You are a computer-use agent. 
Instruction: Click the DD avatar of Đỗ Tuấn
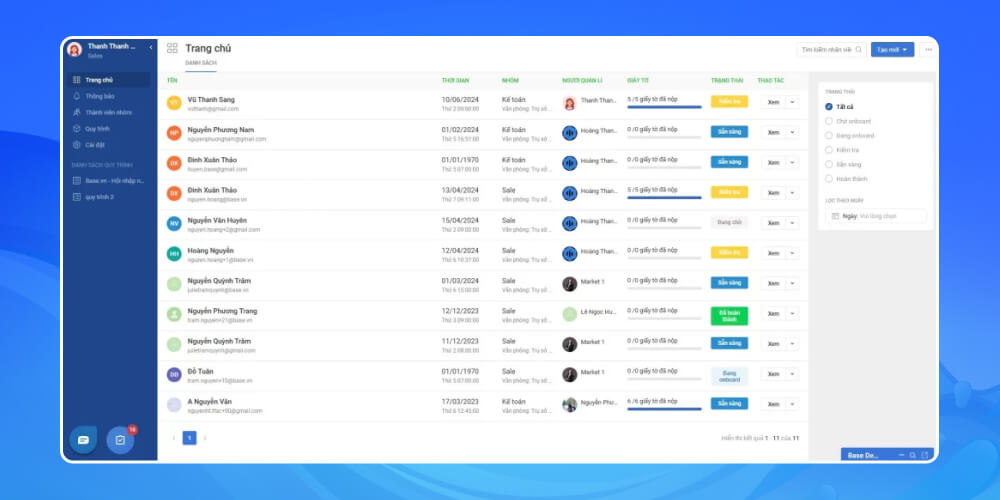tap(174, 374)
